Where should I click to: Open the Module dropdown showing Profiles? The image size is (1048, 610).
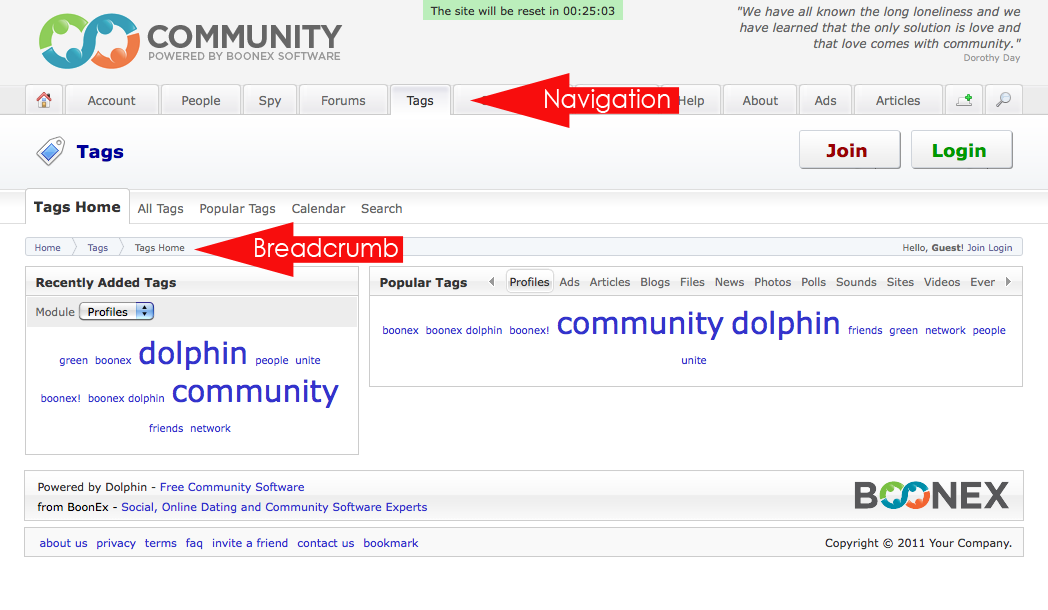coord(116,312)
